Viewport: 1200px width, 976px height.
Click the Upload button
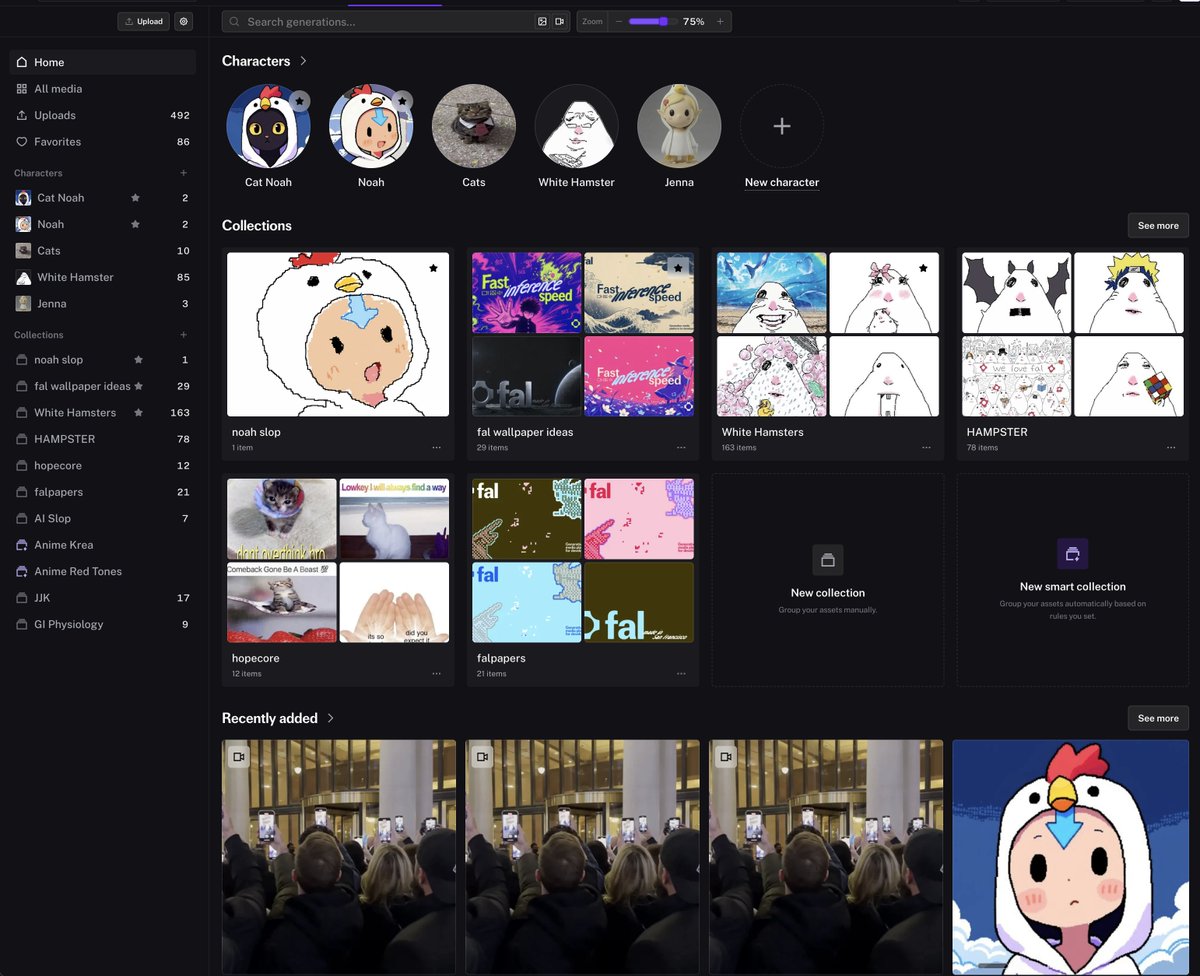(143, 21)
